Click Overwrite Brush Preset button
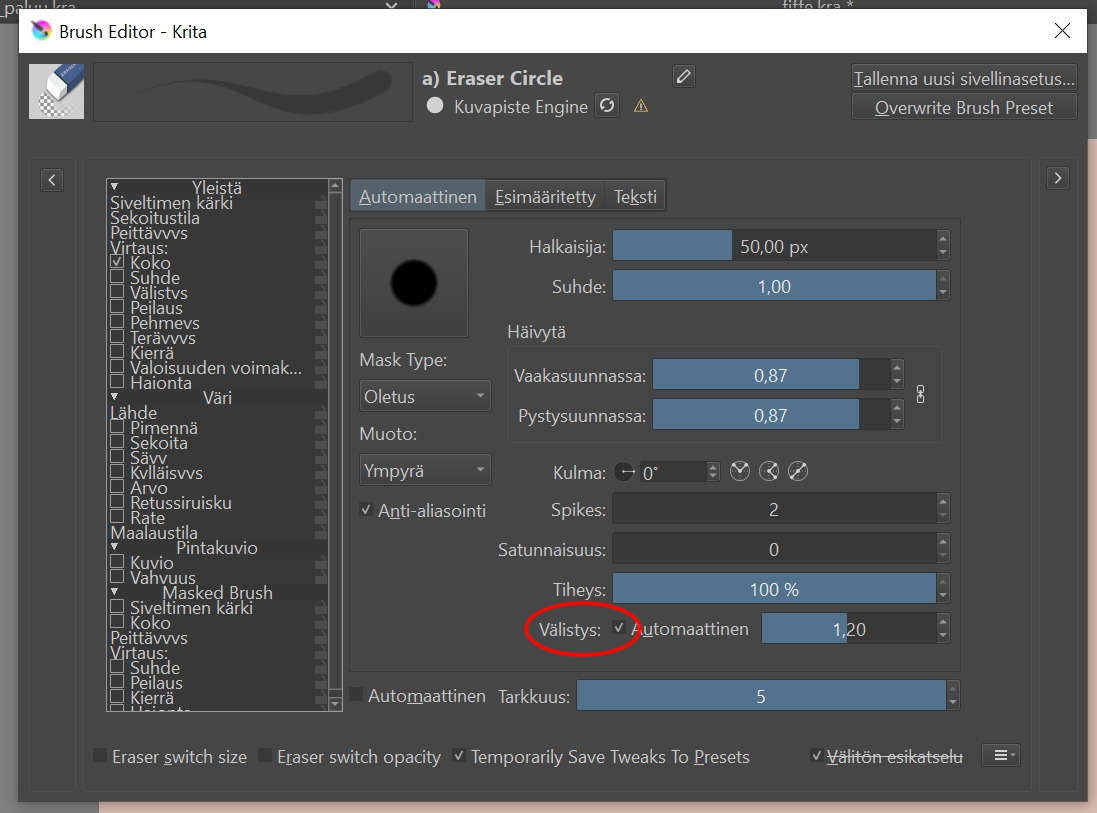1097x813 pixels. (x=963, y=108)
